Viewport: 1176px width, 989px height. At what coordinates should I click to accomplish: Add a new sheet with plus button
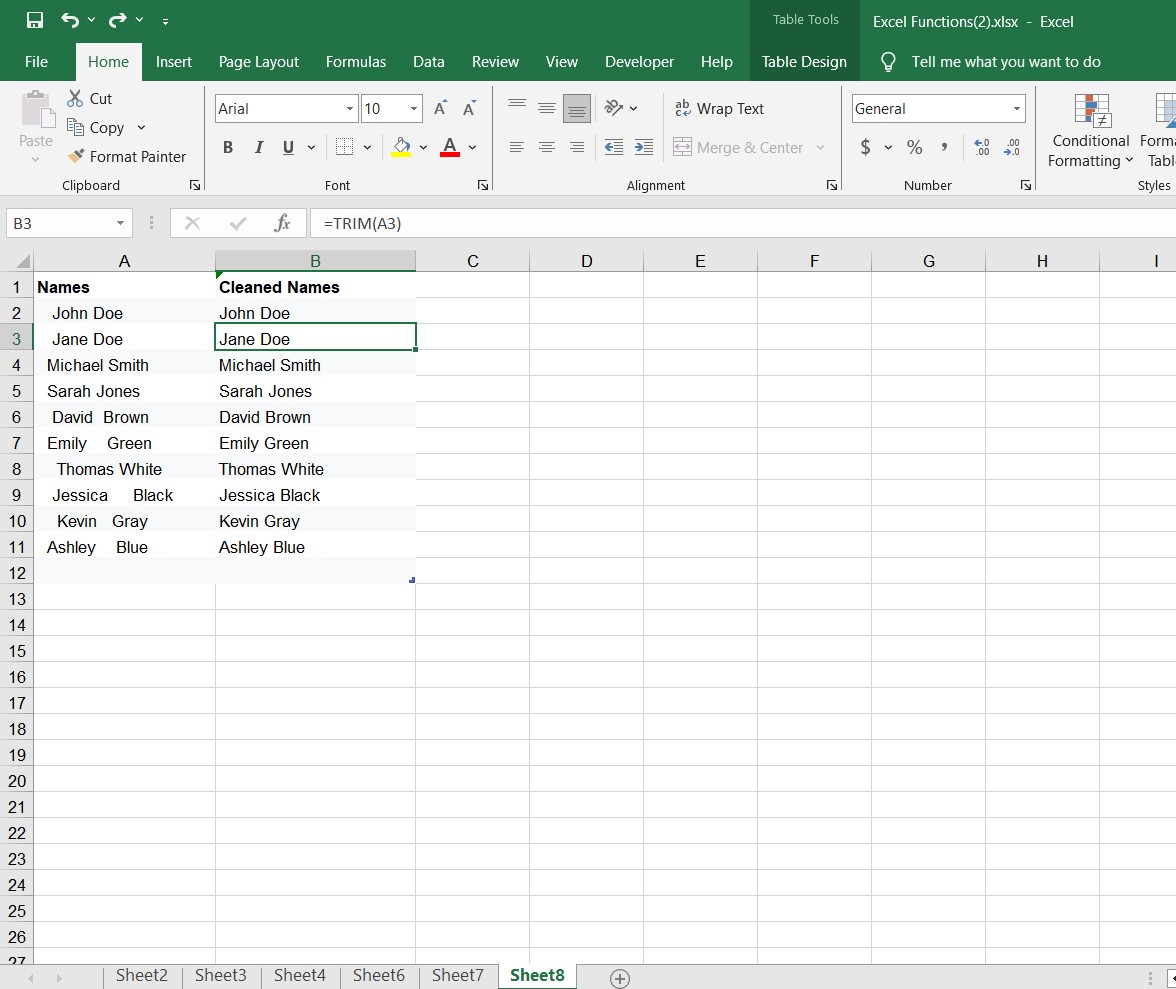point(620,978)
